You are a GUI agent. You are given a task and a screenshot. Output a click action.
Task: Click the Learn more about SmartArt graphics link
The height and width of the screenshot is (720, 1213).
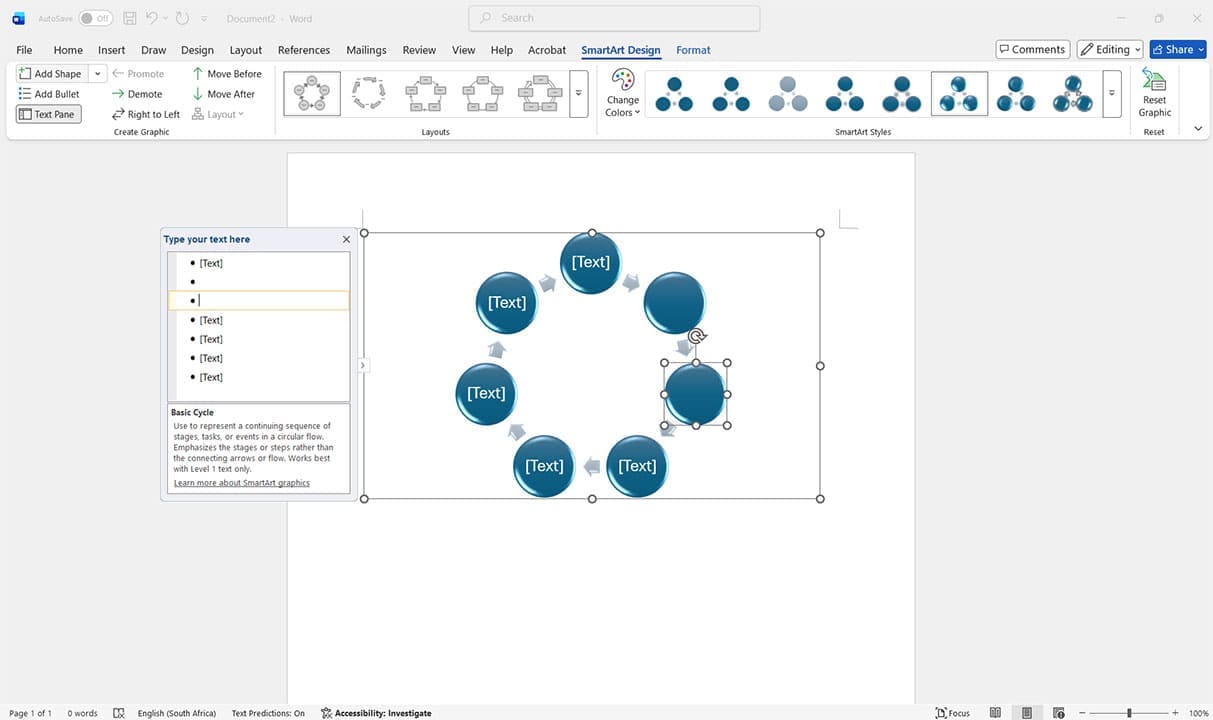click(240, 482)
